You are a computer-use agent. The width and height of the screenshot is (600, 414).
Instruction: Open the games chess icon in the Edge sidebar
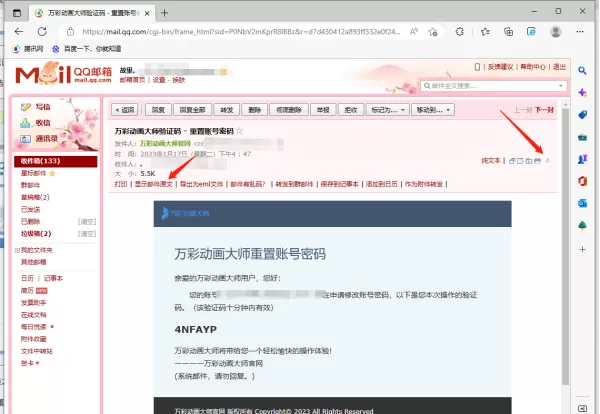click(582, 159)
